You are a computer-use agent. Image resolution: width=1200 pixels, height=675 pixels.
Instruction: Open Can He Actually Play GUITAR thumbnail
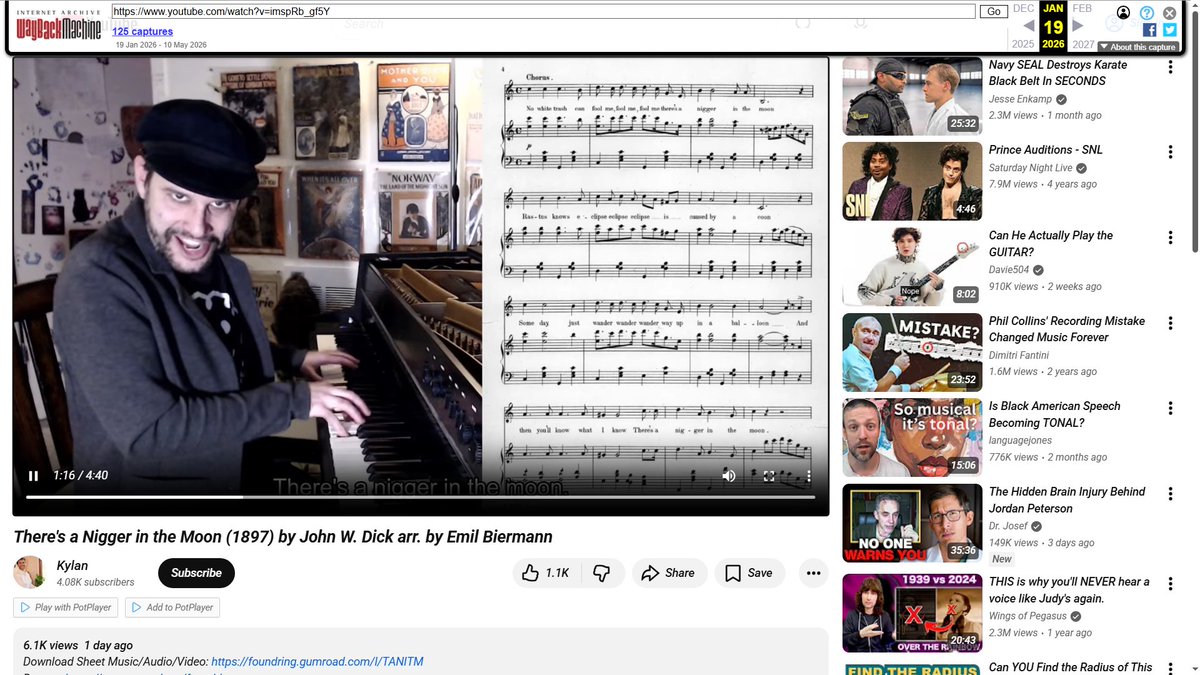coord(912,267)
